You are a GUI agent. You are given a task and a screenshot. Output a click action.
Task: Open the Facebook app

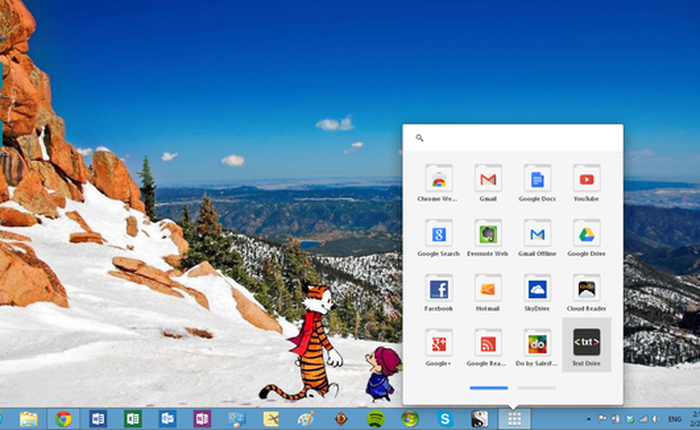click(x=438, y=293)
